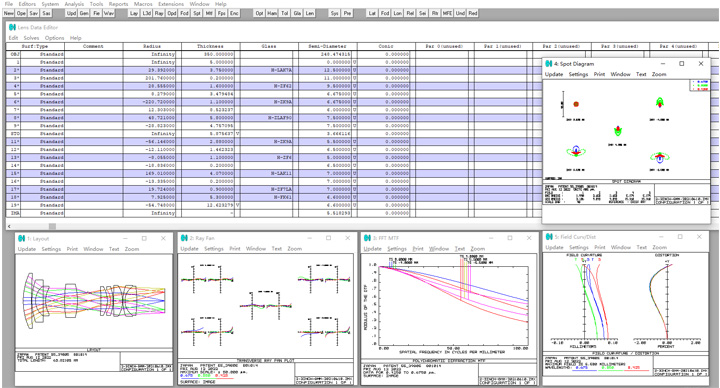Click OBJ thickness cell 350.000000
This screenshot has width=720, height=388.
[x=208, y=54]
